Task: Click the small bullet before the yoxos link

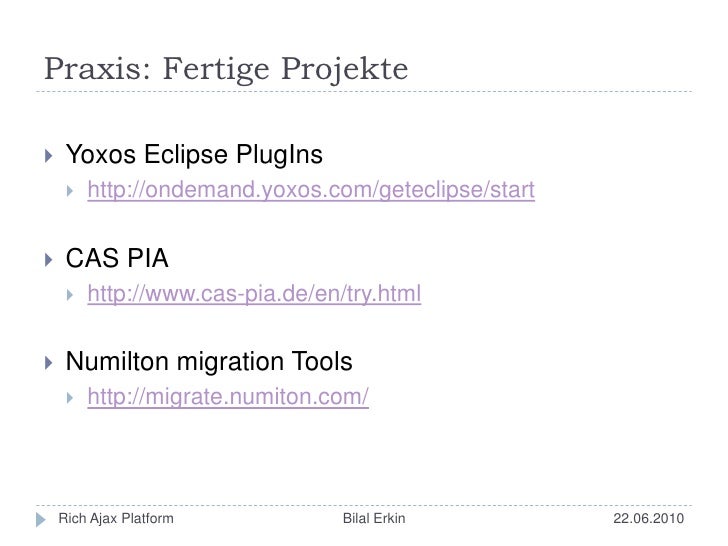Action: coord(70,190)
